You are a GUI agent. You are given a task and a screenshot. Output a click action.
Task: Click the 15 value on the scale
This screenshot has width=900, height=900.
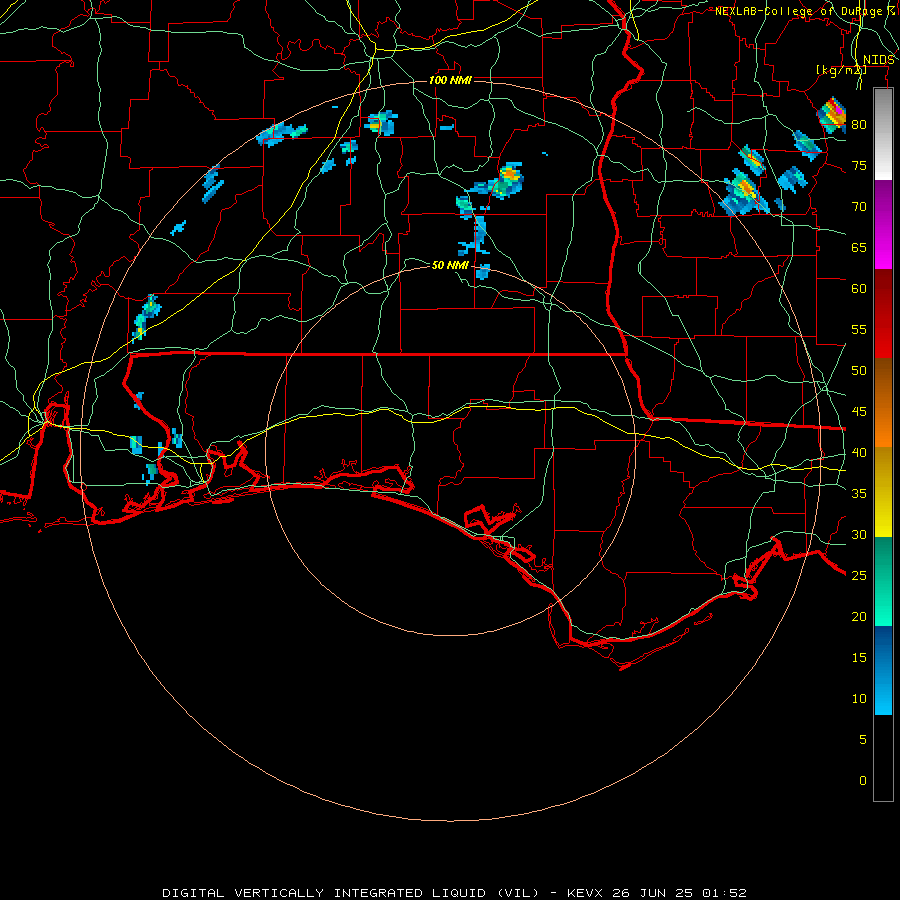pos(859,657)
